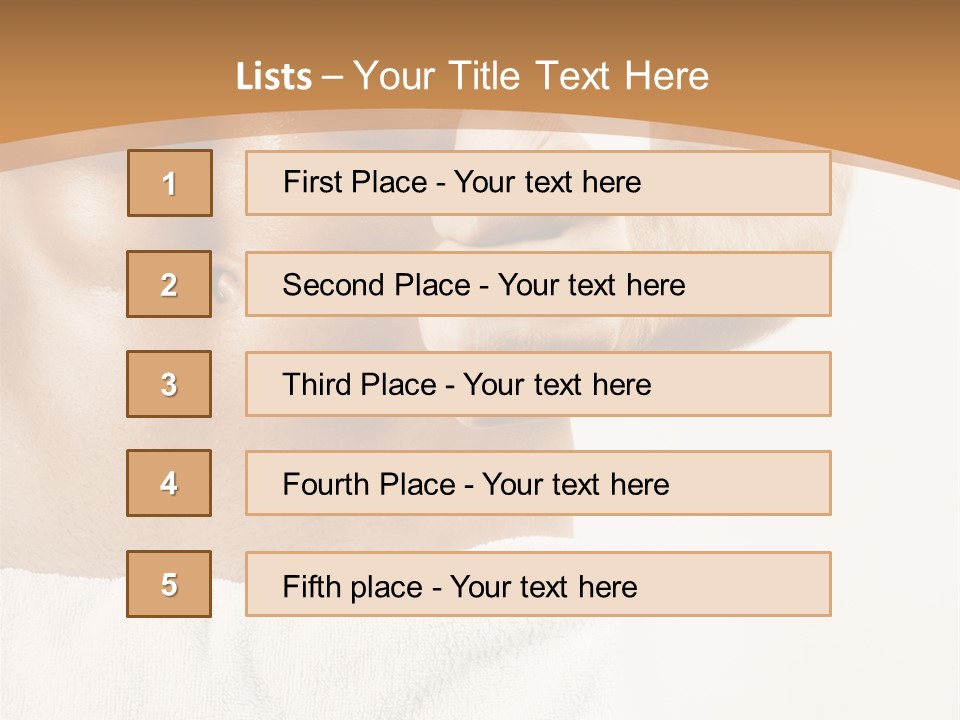
Task: Click empty white area below the fifth item
Action: (480, 668)
